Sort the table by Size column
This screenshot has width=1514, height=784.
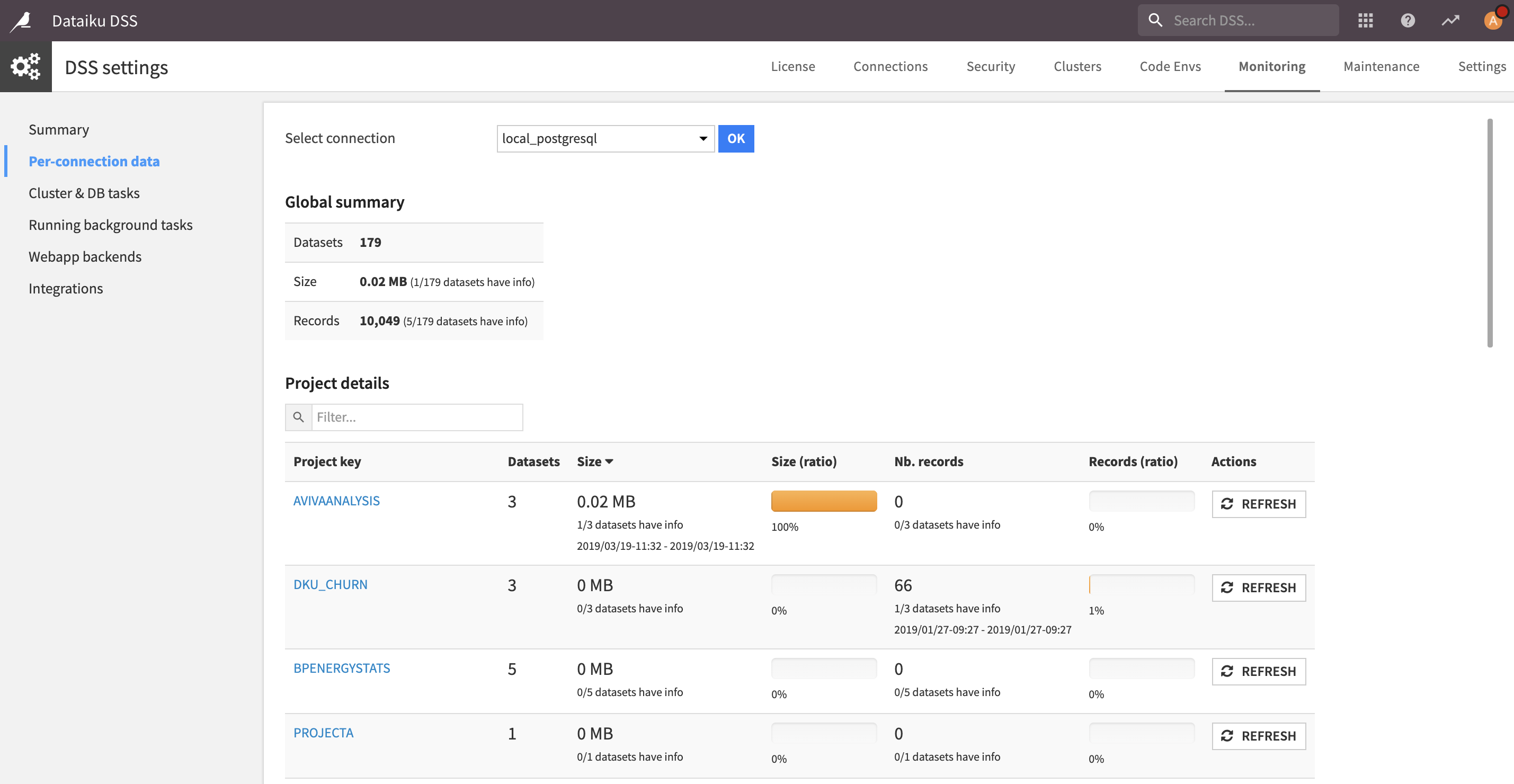[595, 462]
